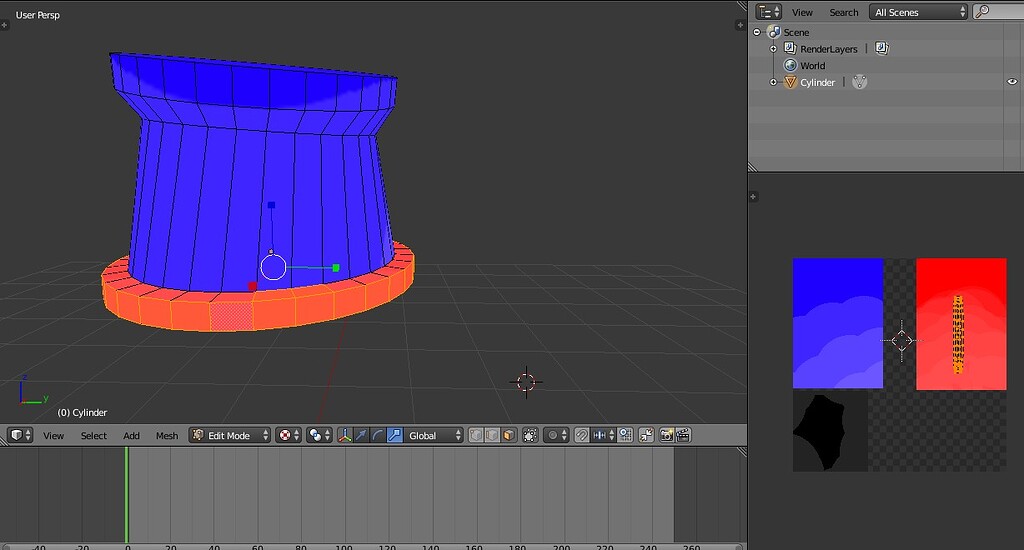Click the World globe icon in outliner
1024x550 pixels.
tap(790, 66)
